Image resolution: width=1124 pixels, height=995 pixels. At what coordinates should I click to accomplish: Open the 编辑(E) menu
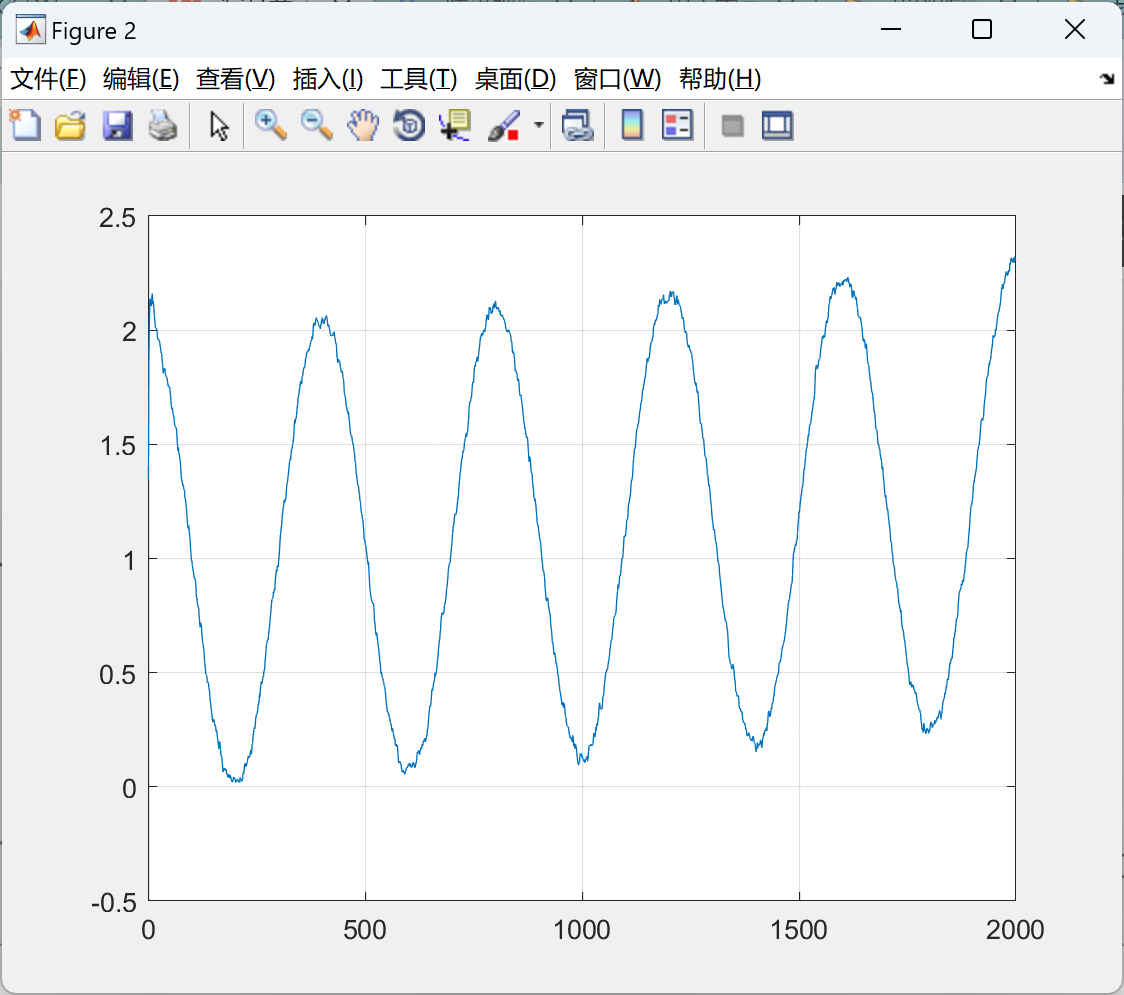(x=141, y=79)
